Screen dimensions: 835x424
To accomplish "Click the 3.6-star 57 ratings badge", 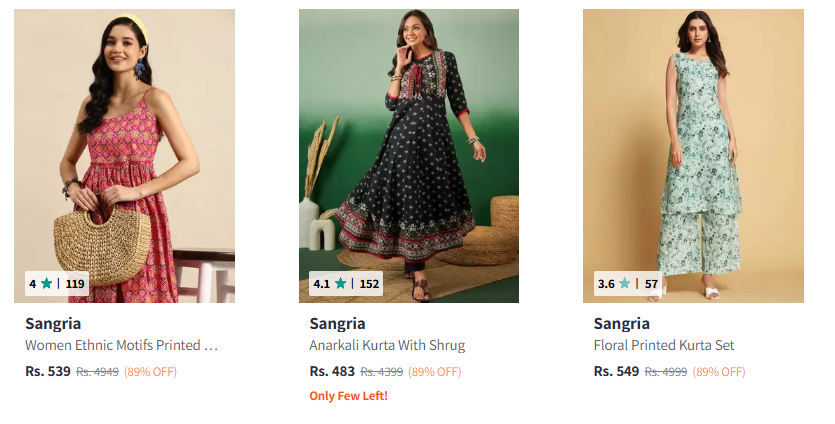I will 628,283.
